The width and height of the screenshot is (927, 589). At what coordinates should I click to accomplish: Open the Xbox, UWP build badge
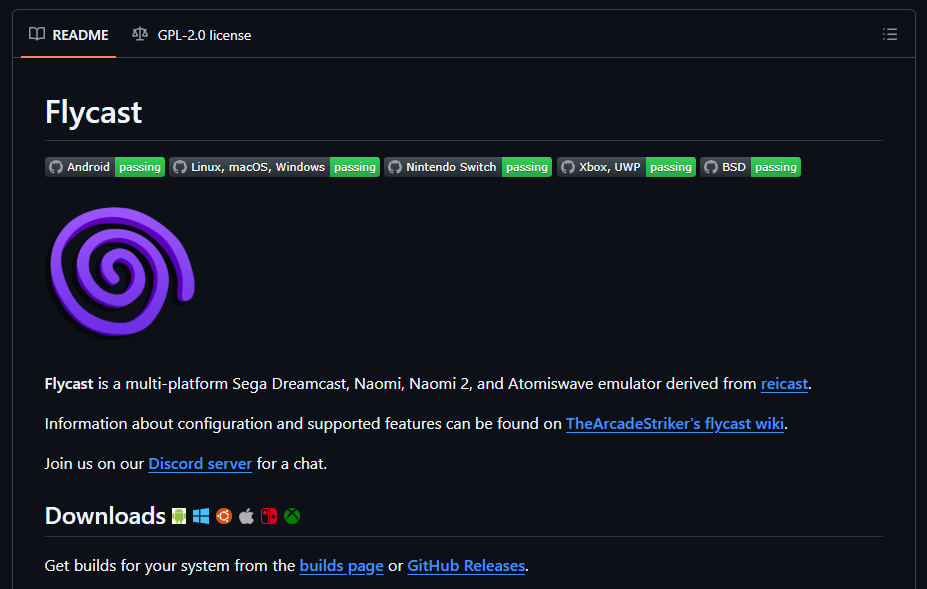[x=626, y=167]
